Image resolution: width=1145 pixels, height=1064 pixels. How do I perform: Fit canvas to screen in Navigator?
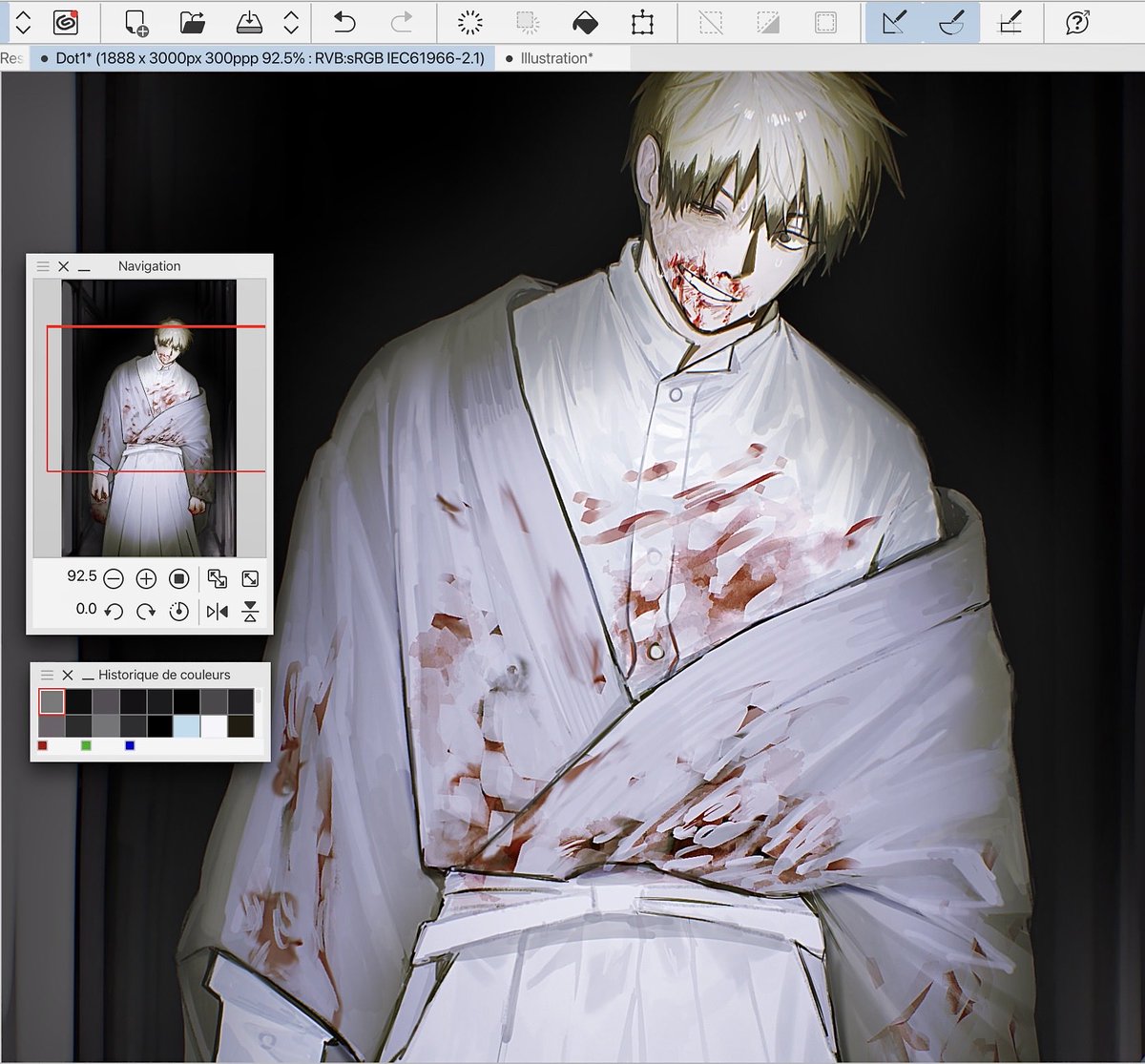[250, 578]
